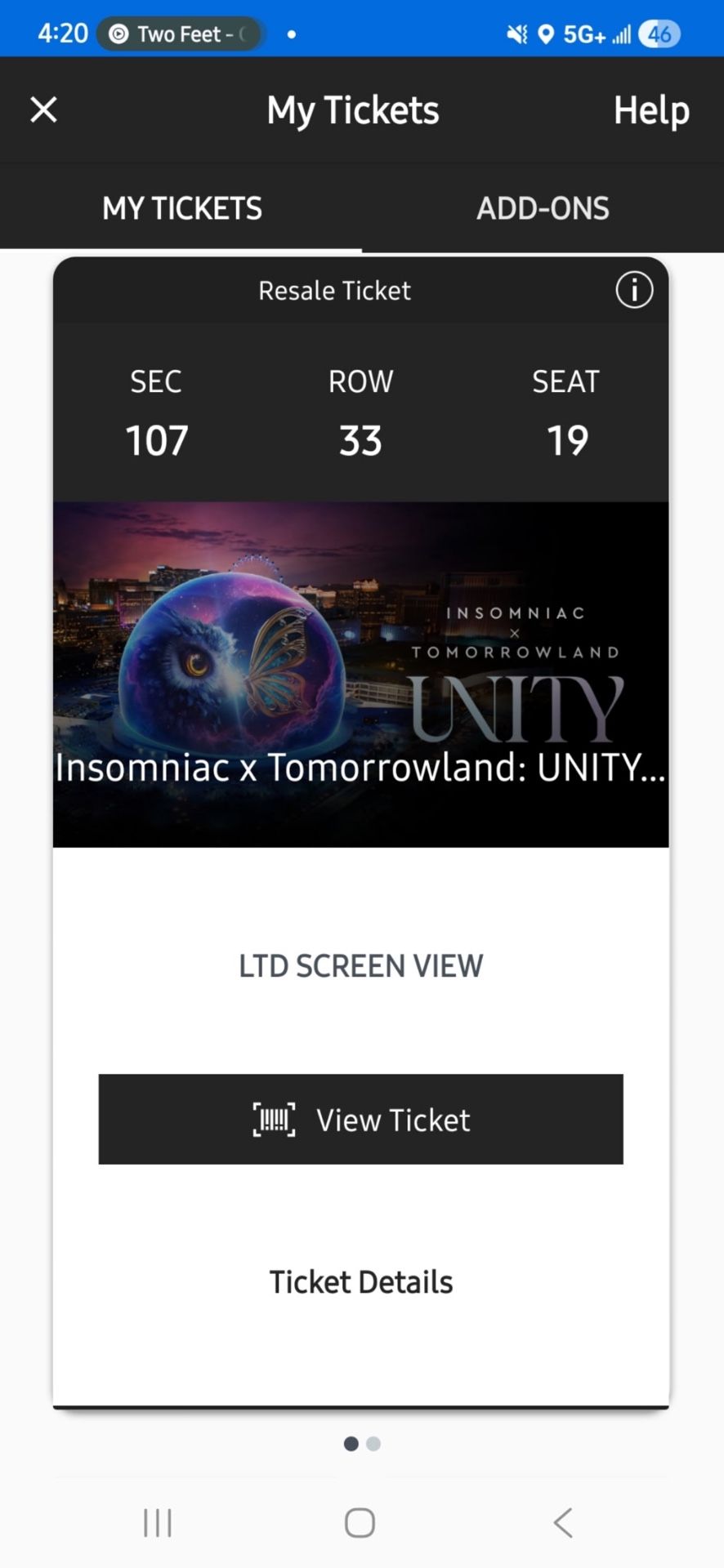This screenshot has height=1568, width=724.
Task: Tap the Android back arrow icon
Action: (563, 1523)
